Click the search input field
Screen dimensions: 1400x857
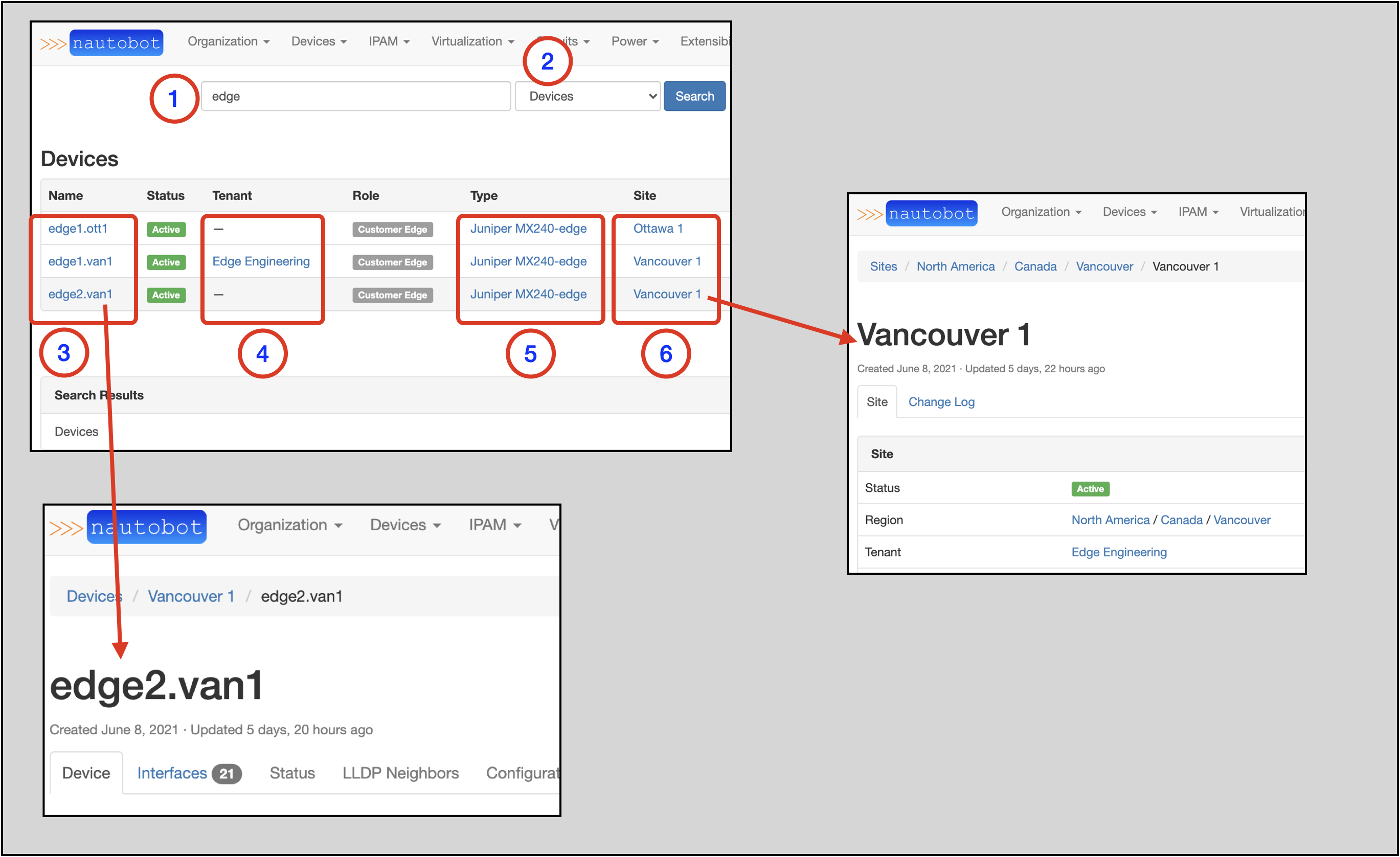(355, 96)
